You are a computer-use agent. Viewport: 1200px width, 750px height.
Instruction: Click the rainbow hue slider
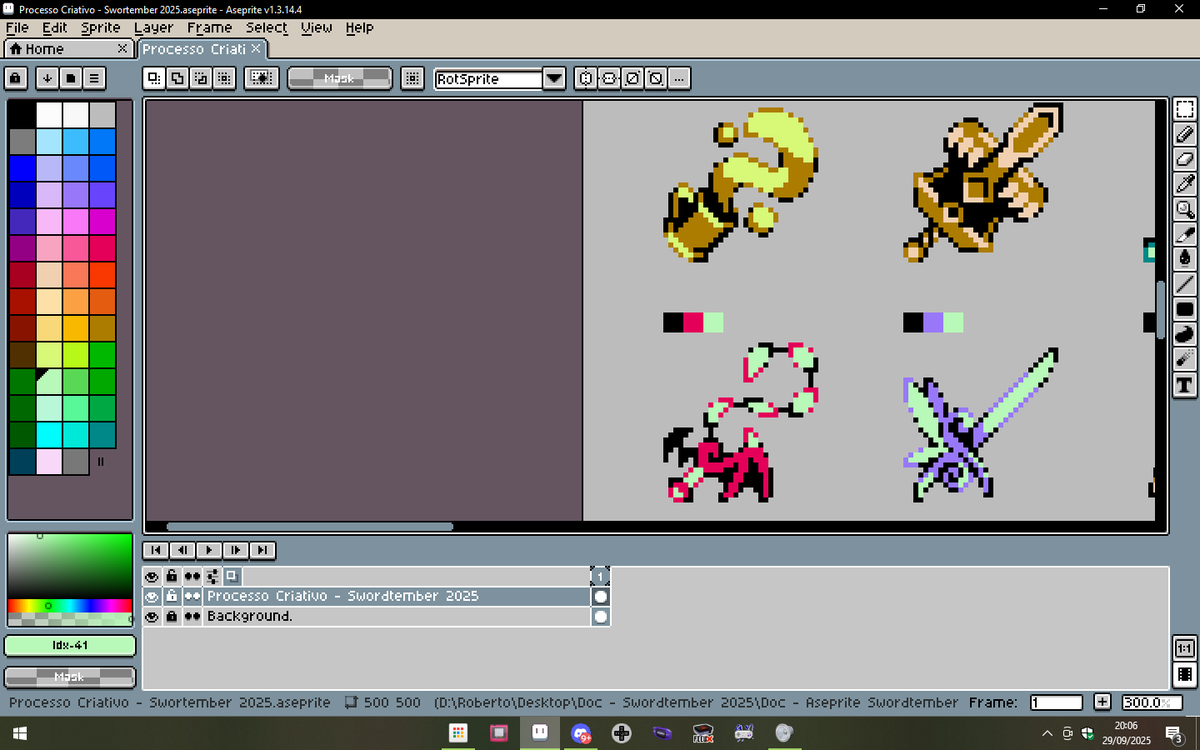[69, 605]
